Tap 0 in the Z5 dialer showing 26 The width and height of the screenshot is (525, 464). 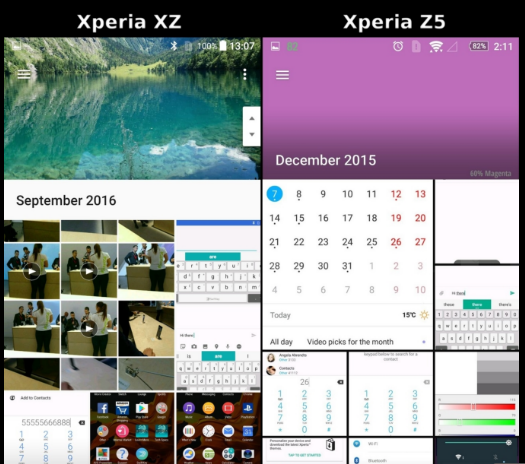pos(304,429)
